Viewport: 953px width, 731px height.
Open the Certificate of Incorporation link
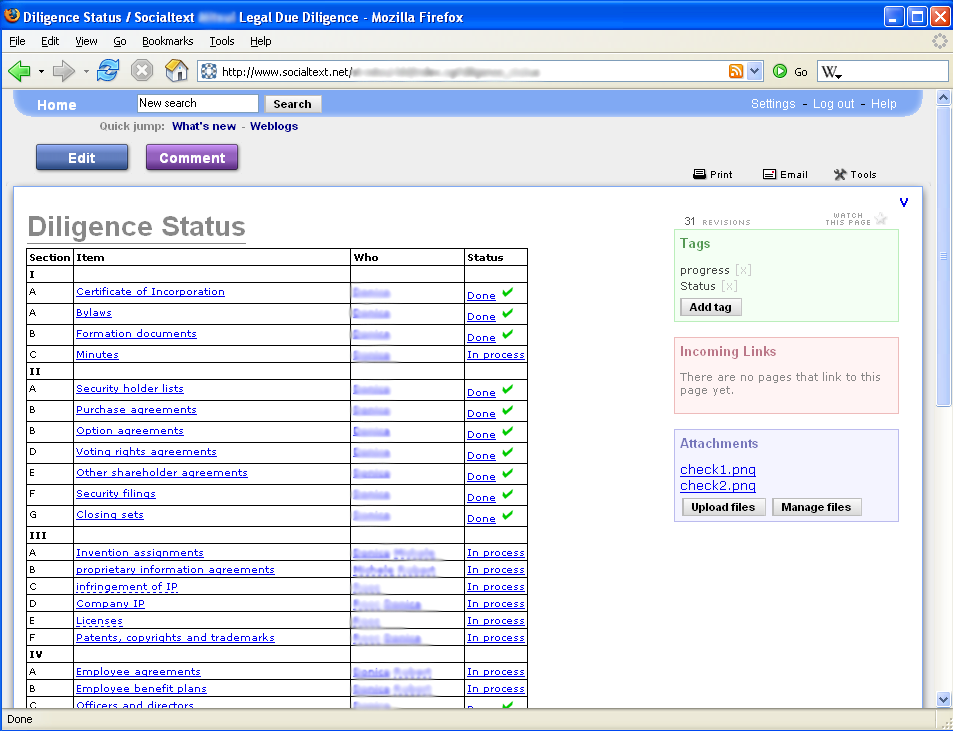(150, 292)
